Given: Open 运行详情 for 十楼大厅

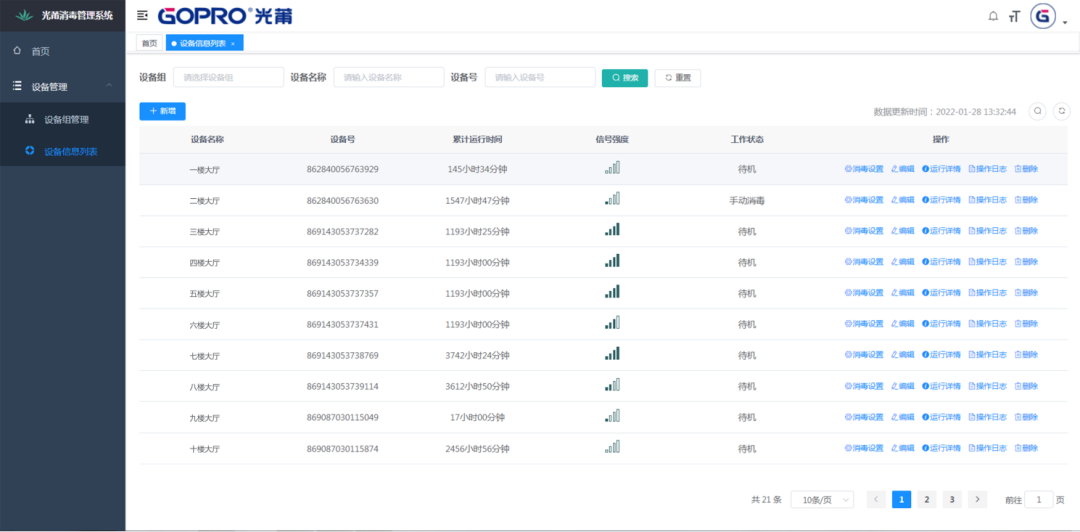Looking at the screenshot, I should click(941, 448).
